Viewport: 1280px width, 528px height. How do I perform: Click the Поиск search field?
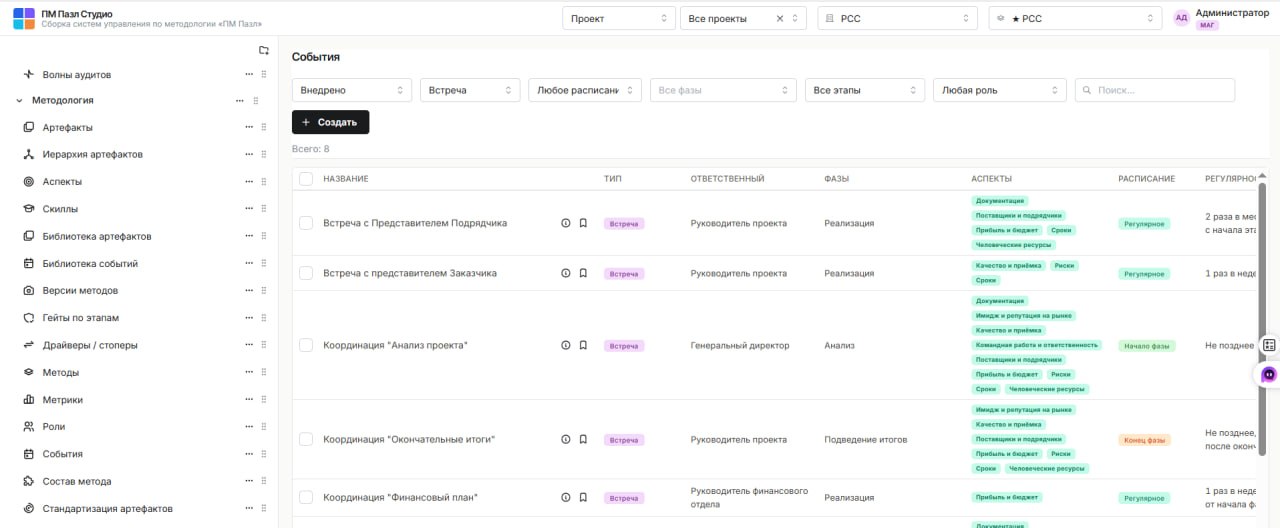(1155, 90)
